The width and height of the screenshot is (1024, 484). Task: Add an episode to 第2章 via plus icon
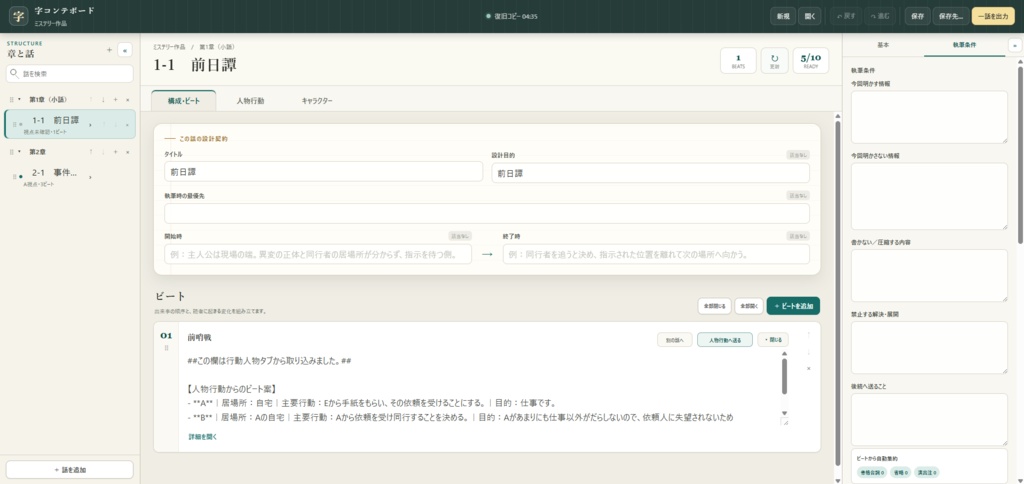(115, 152)
